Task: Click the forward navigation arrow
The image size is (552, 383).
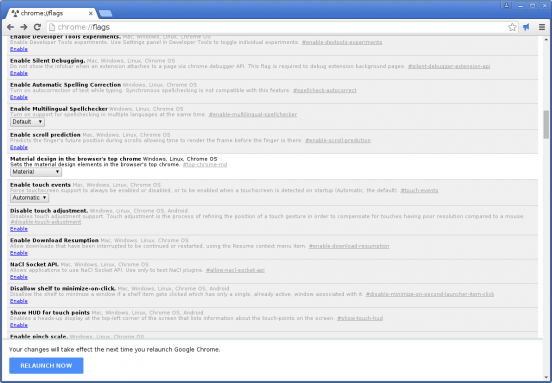Action: (x=24, y=27)
